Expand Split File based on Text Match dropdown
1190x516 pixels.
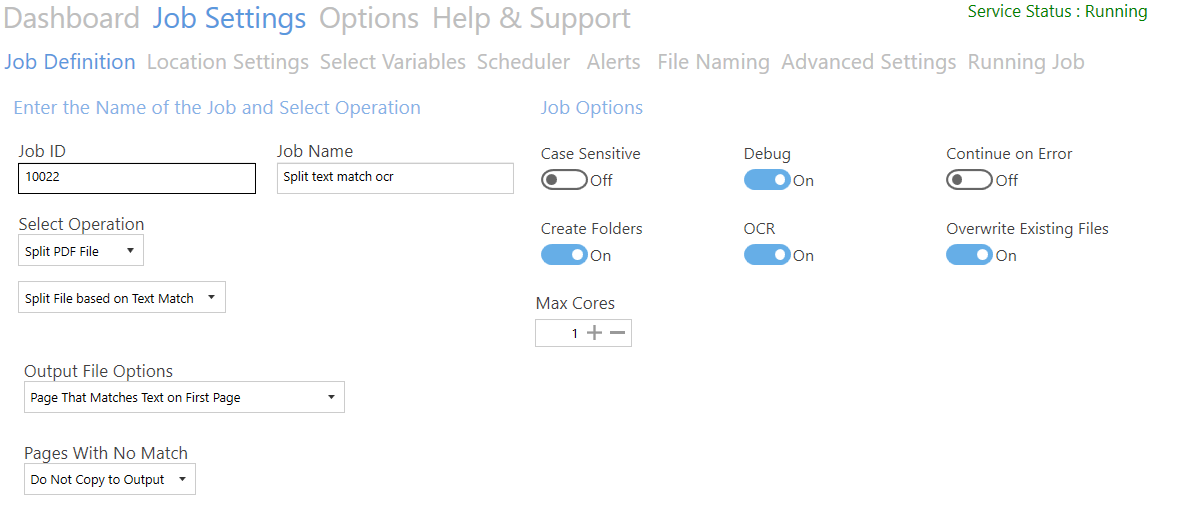[x=121, y=298]
